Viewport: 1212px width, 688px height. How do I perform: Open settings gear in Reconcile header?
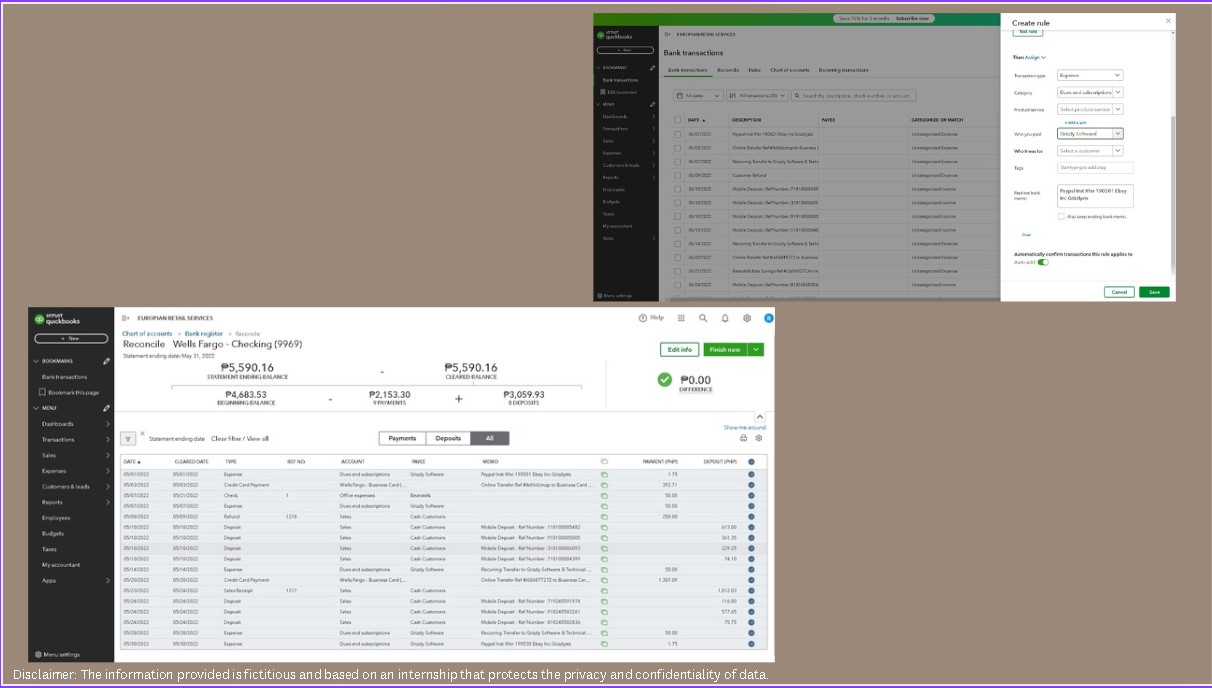pos(747,318)
